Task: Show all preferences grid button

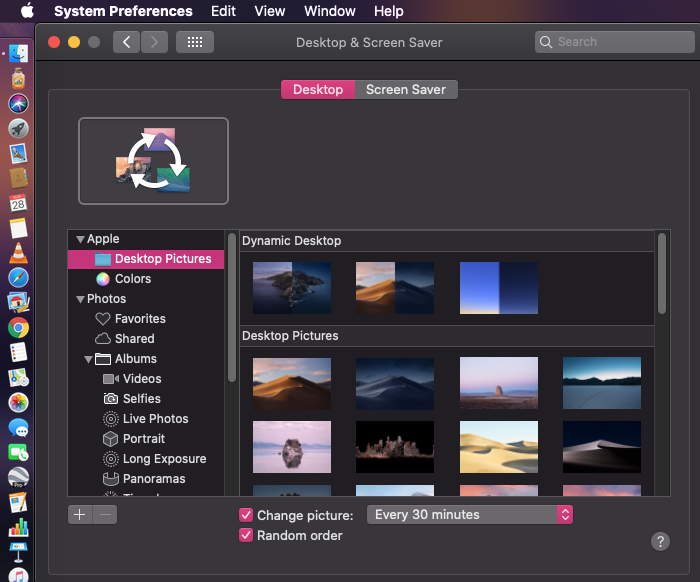Action: coord(195,42)
